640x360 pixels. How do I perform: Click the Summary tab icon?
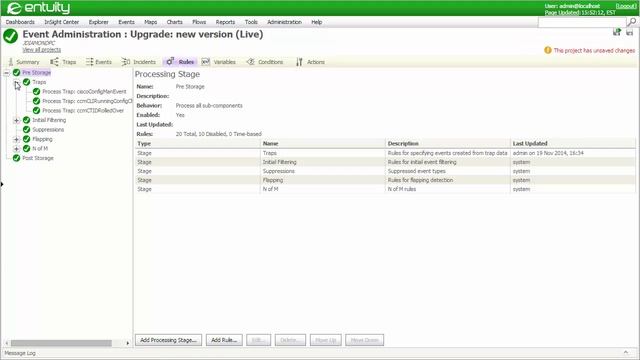(x=11, y=62)
